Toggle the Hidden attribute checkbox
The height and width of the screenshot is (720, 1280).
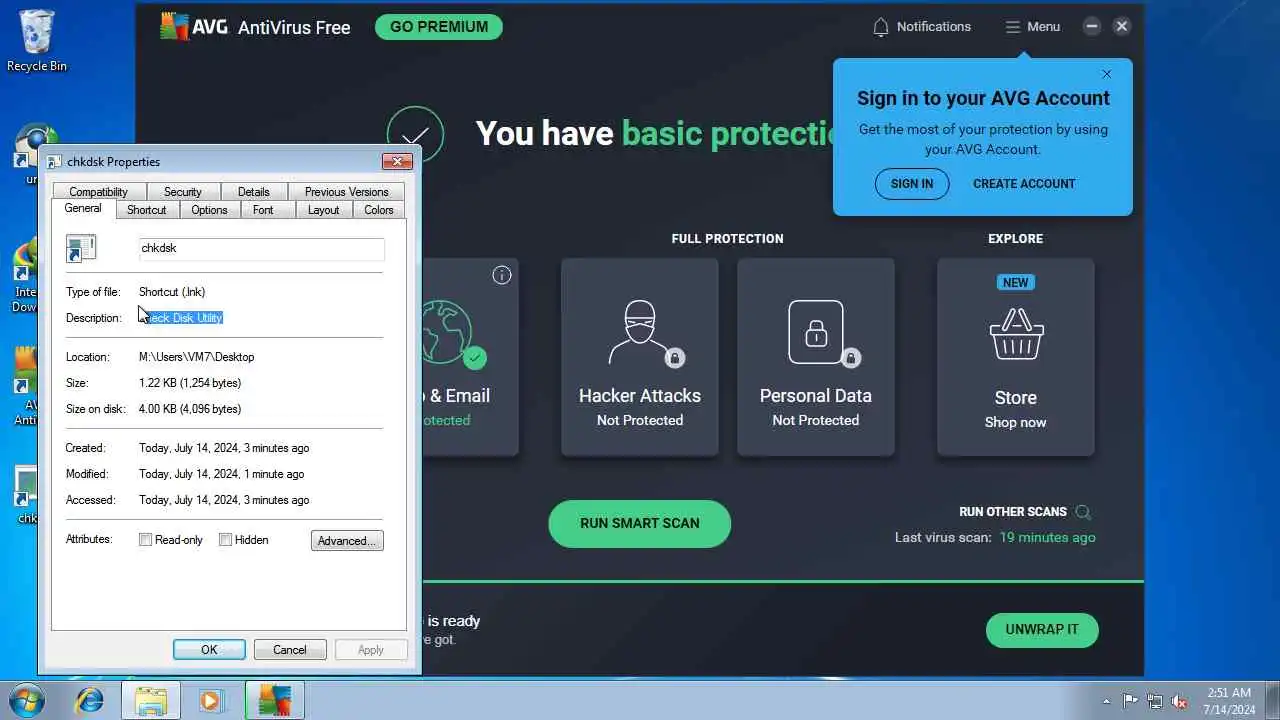pos(225,540)
